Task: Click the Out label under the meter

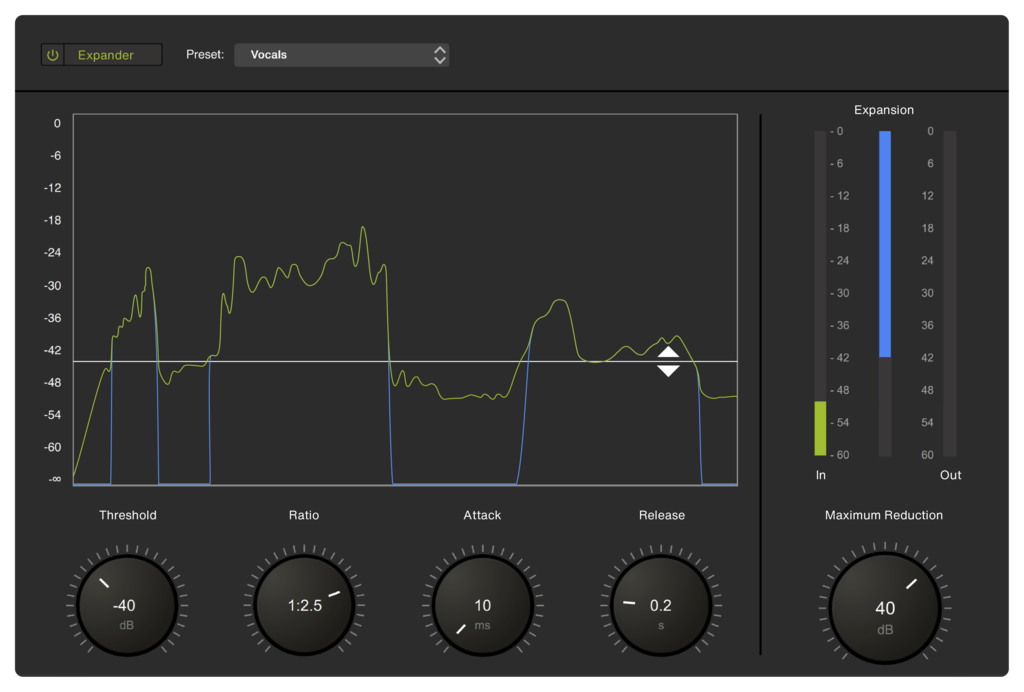Action: click(950, 475)
